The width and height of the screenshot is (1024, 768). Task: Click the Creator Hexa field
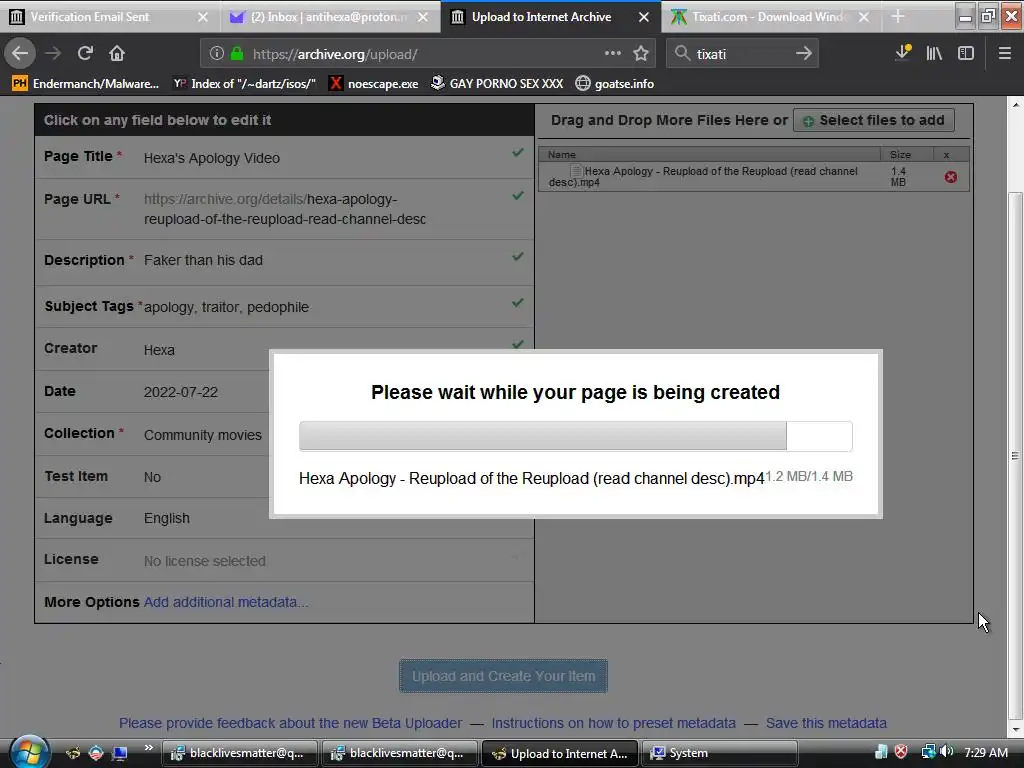[x=159, y=350]
